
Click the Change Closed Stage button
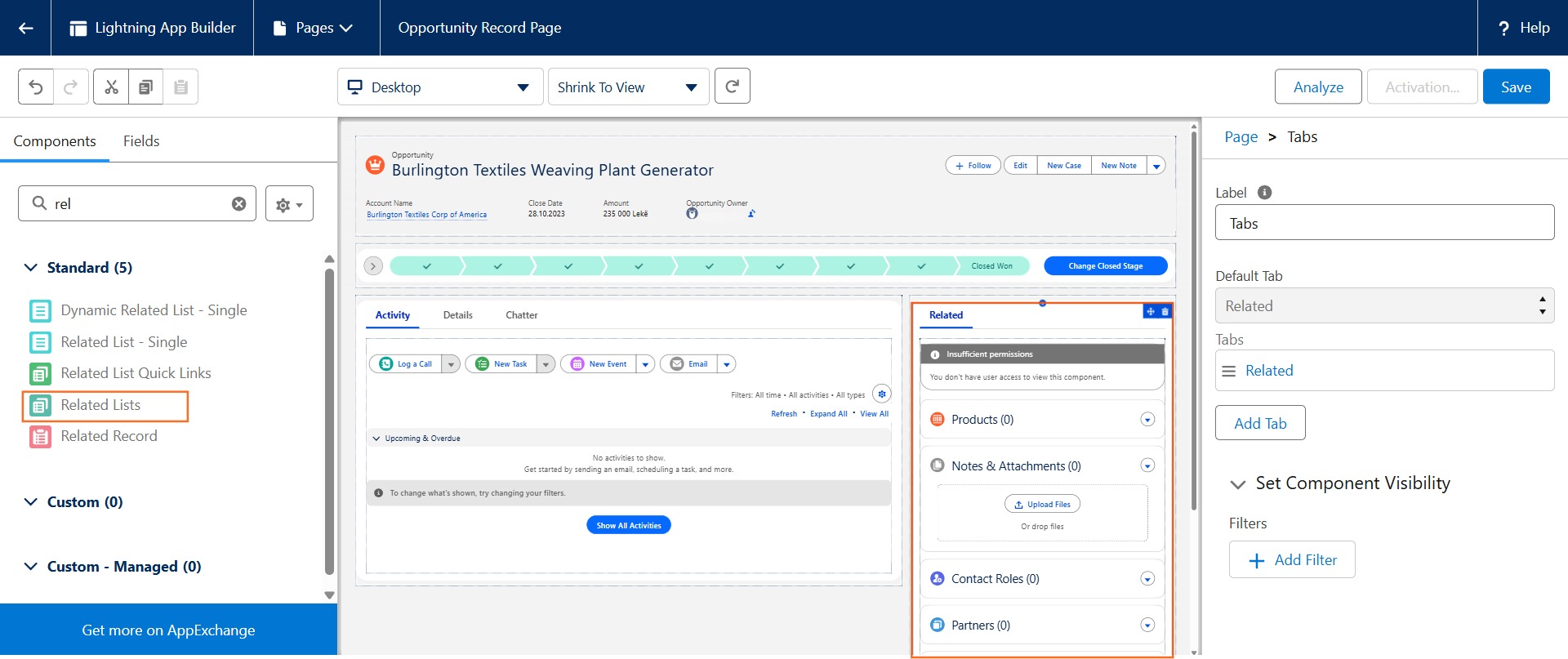1106,266
